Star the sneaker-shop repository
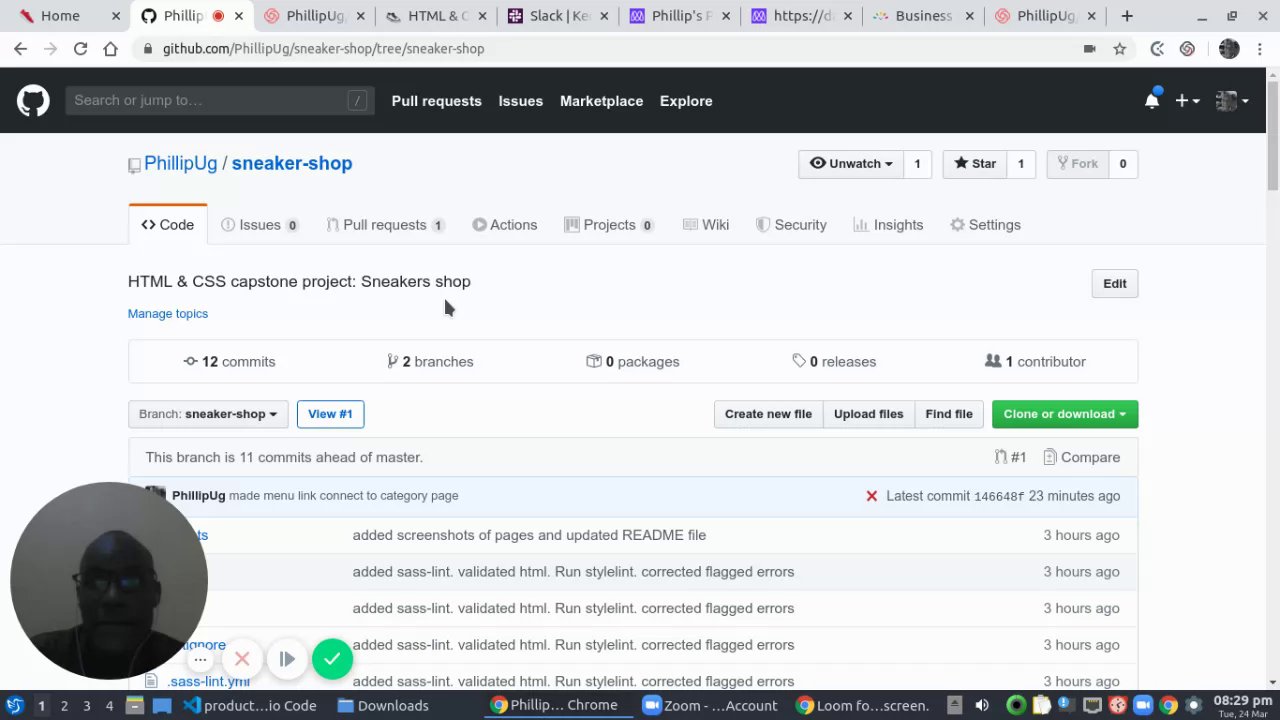This screenshot has height=720, width=1280. pos(974,164)
